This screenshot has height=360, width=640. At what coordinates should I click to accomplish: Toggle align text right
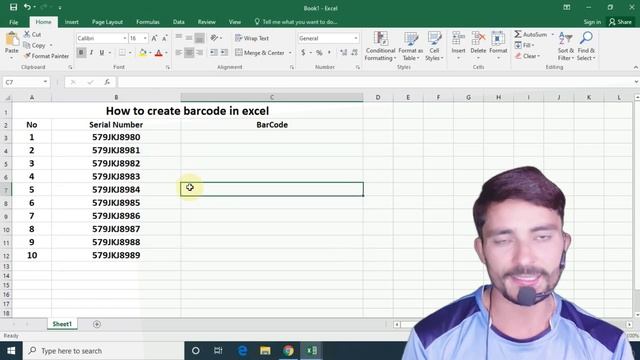199,53
